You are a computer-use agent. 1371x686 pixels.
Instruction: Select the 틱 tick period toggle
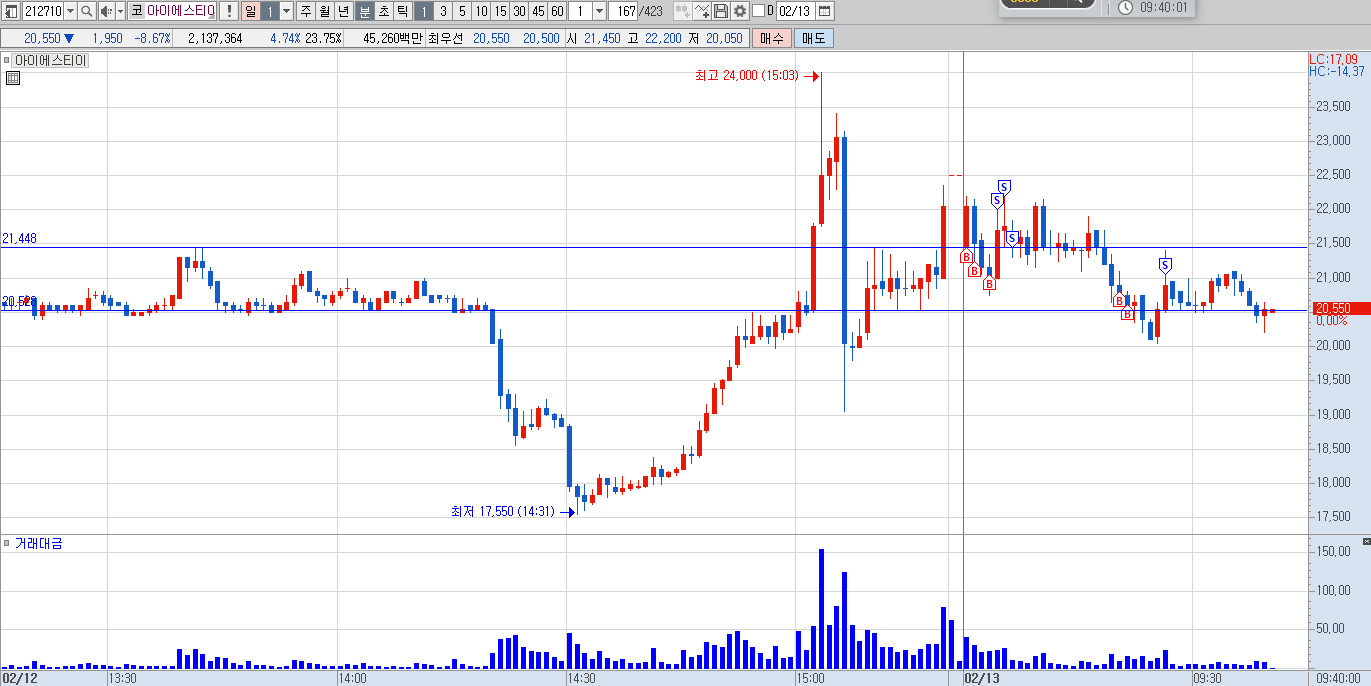(x=403, y=11)
